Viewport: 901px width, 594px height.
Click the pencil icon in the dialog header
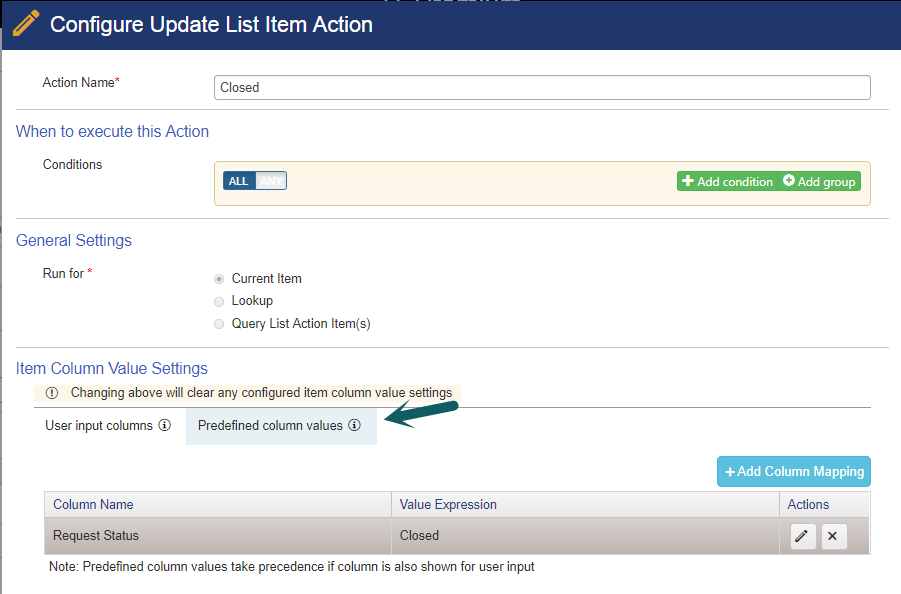(x=26, y=24)
